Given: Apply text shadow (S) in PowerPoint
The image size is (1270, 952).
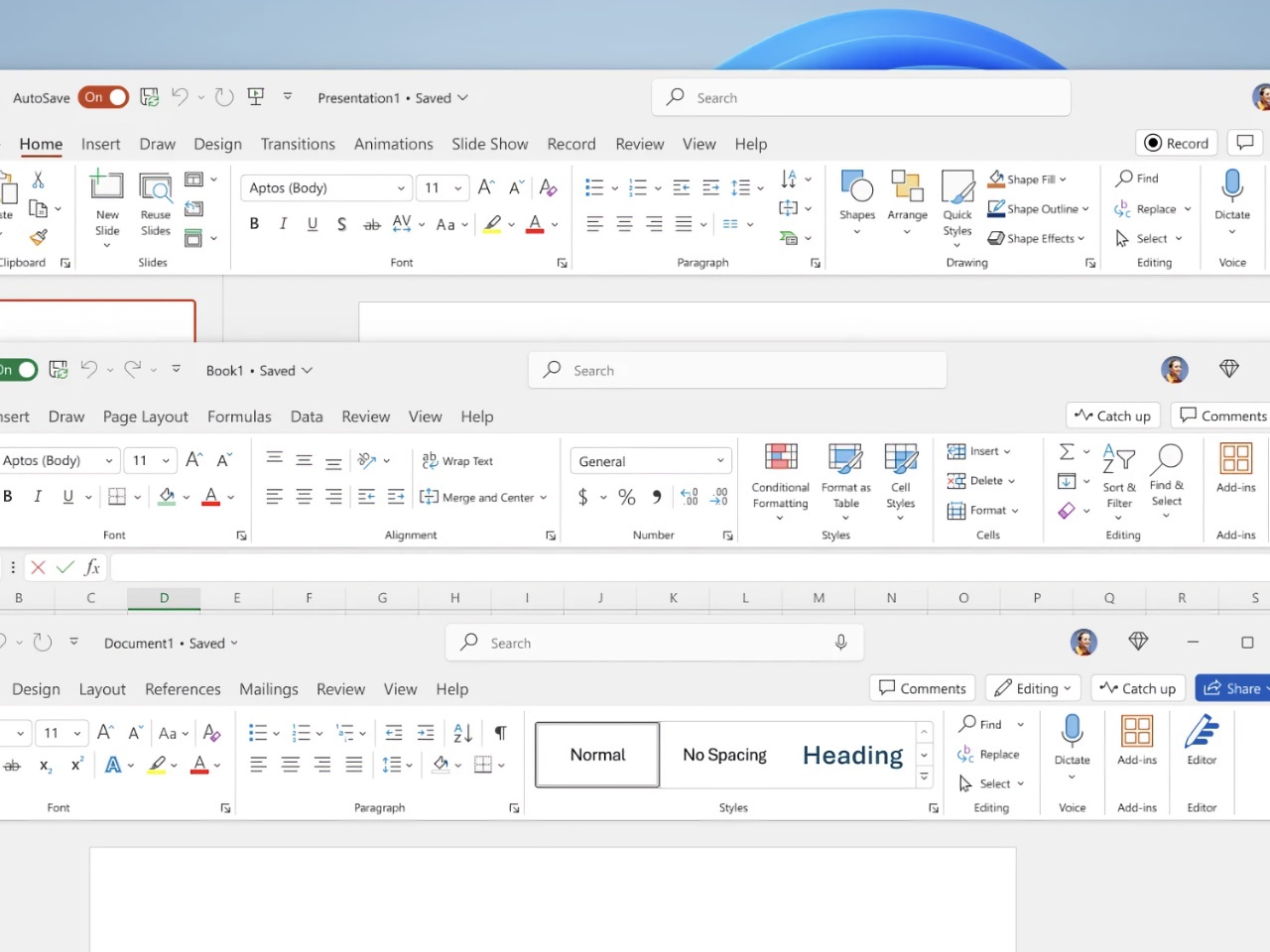Looking at the screenshot, I should click(341, 224).
